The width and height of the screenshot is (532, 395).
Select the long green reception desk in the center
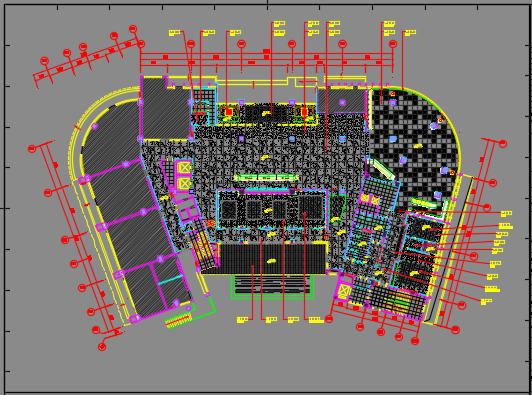click(266, 177)
